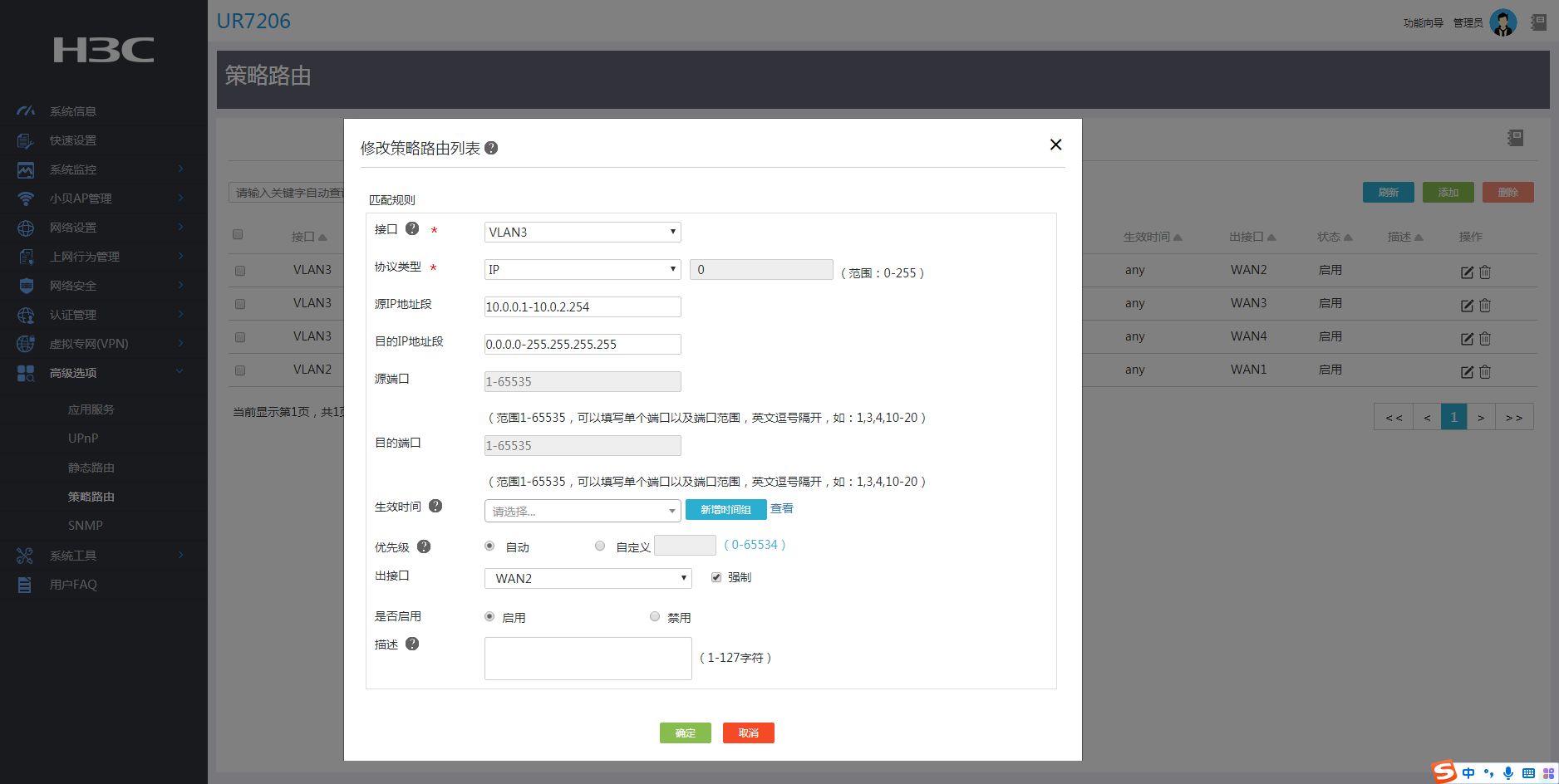Select the 自定义 priority radio button
The width and height of the screenshot is (1559, 784).
tap(600, 546)
